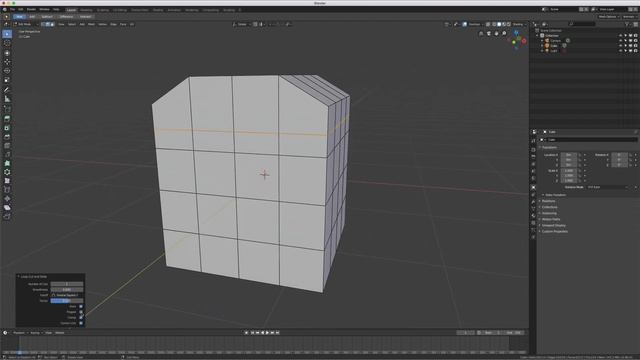Hide the Light object via eye icon

point(620,50)
